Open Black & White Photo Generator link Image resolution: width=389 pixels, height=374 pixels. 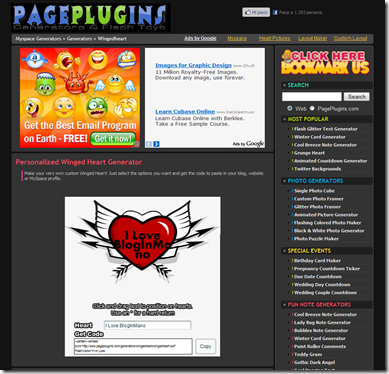pos(329,231)
